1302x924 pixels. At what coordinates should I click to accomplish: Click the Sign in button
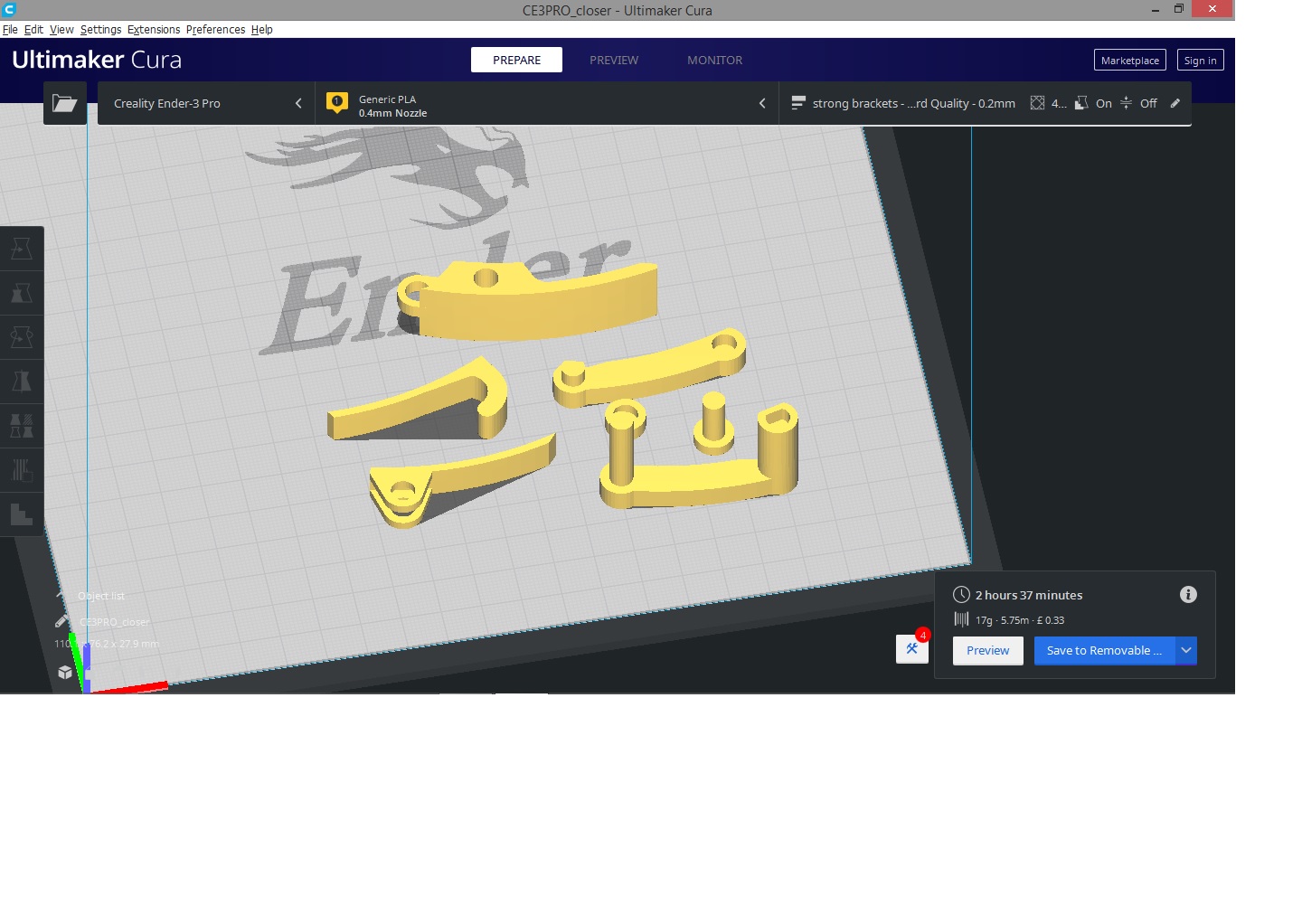[1200, 60]
